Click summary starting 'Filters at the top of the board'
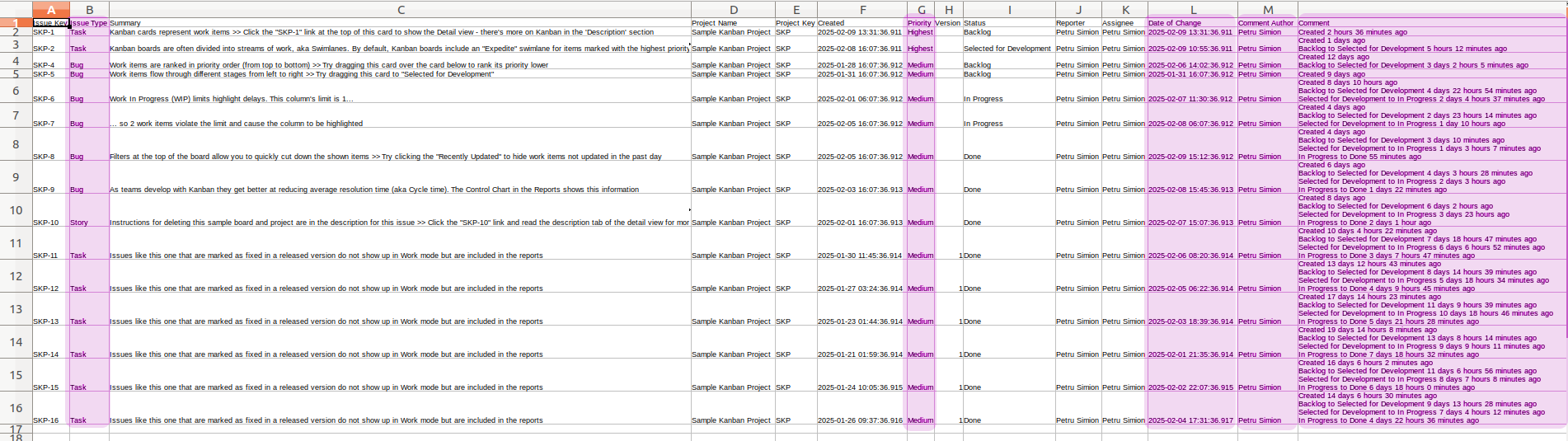 tap(400, 144)
